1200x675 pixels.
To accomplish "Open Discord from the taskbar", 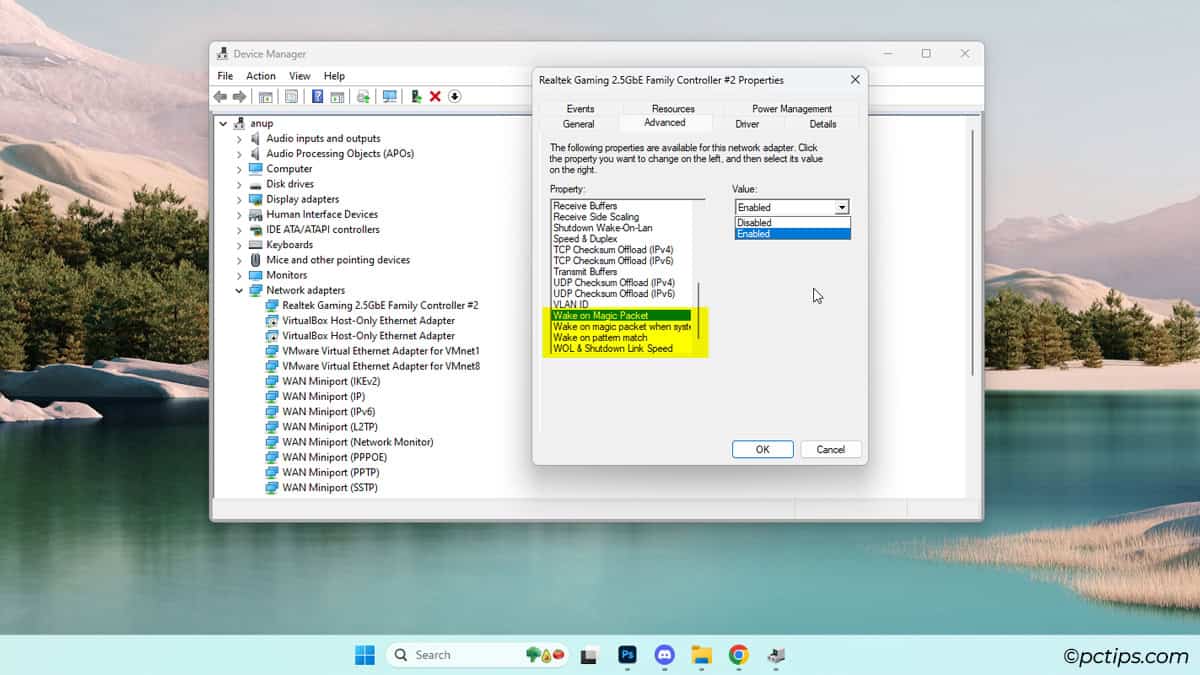I will tap(665, 655).
